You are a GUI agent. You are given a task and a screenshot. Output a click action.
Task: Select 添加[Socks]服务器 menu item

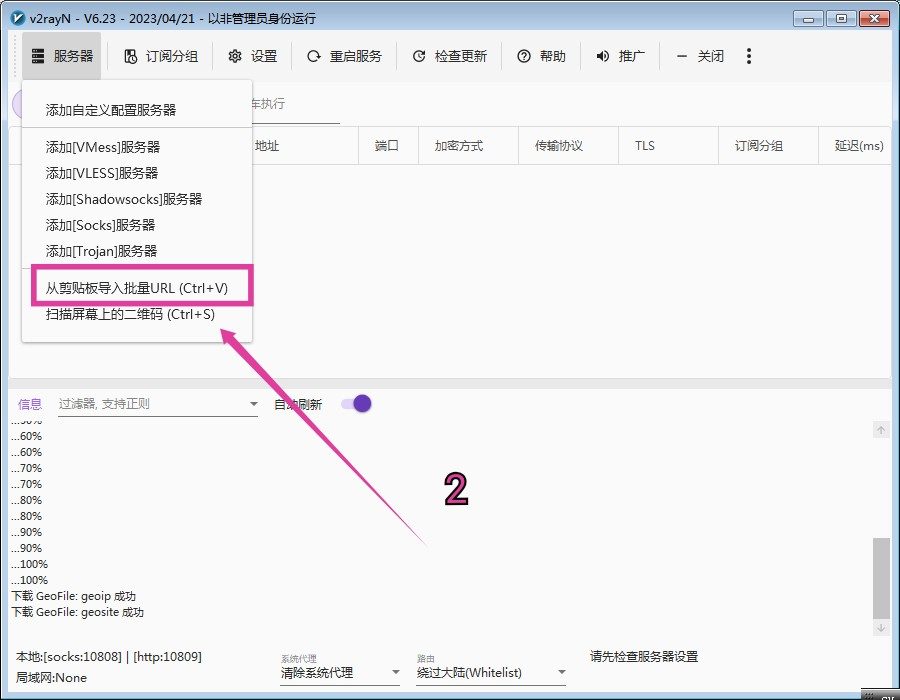(137, 225)
